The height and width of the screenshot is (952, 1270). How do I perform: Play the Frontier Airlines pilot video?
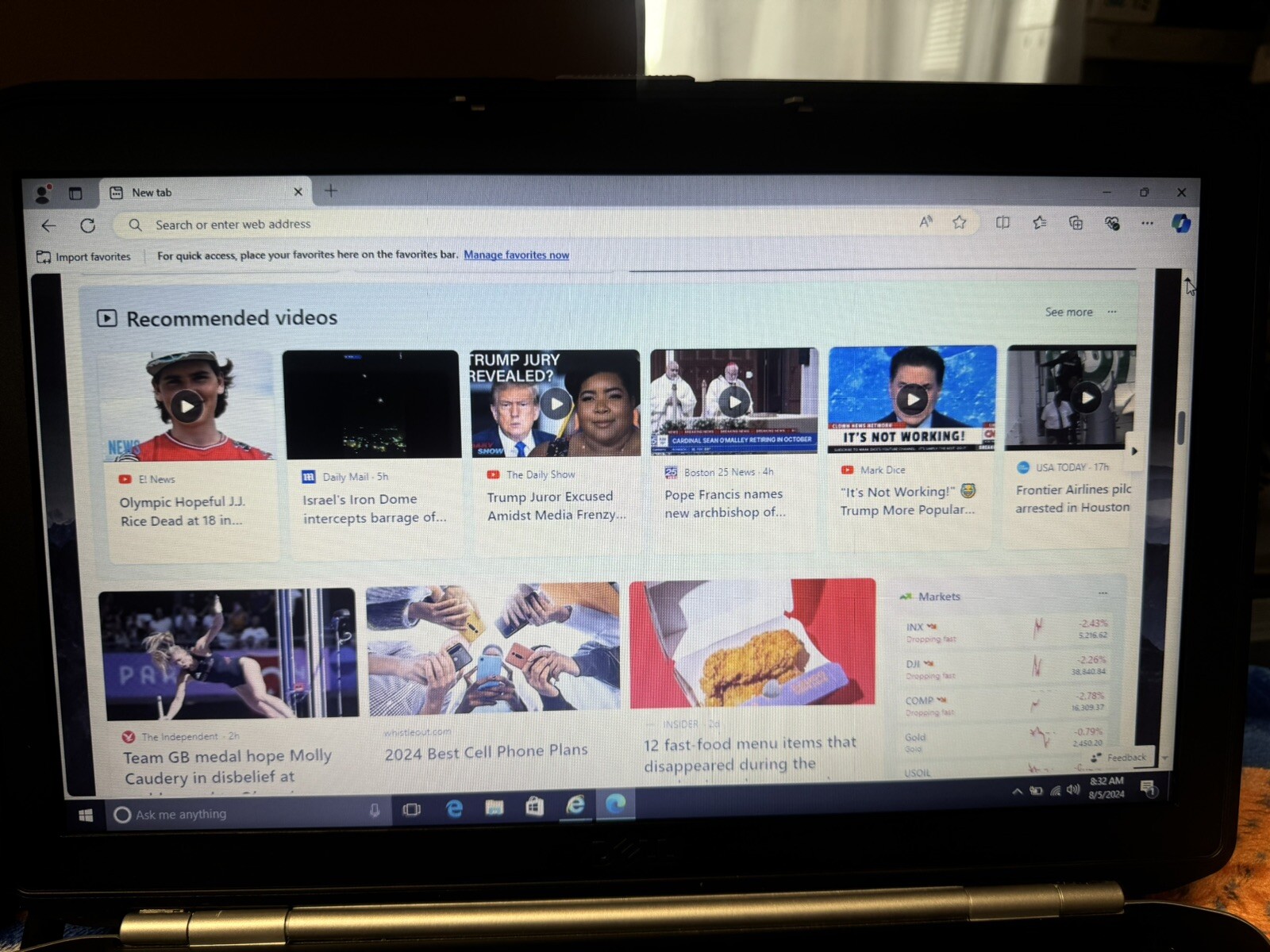(1087, 397)
